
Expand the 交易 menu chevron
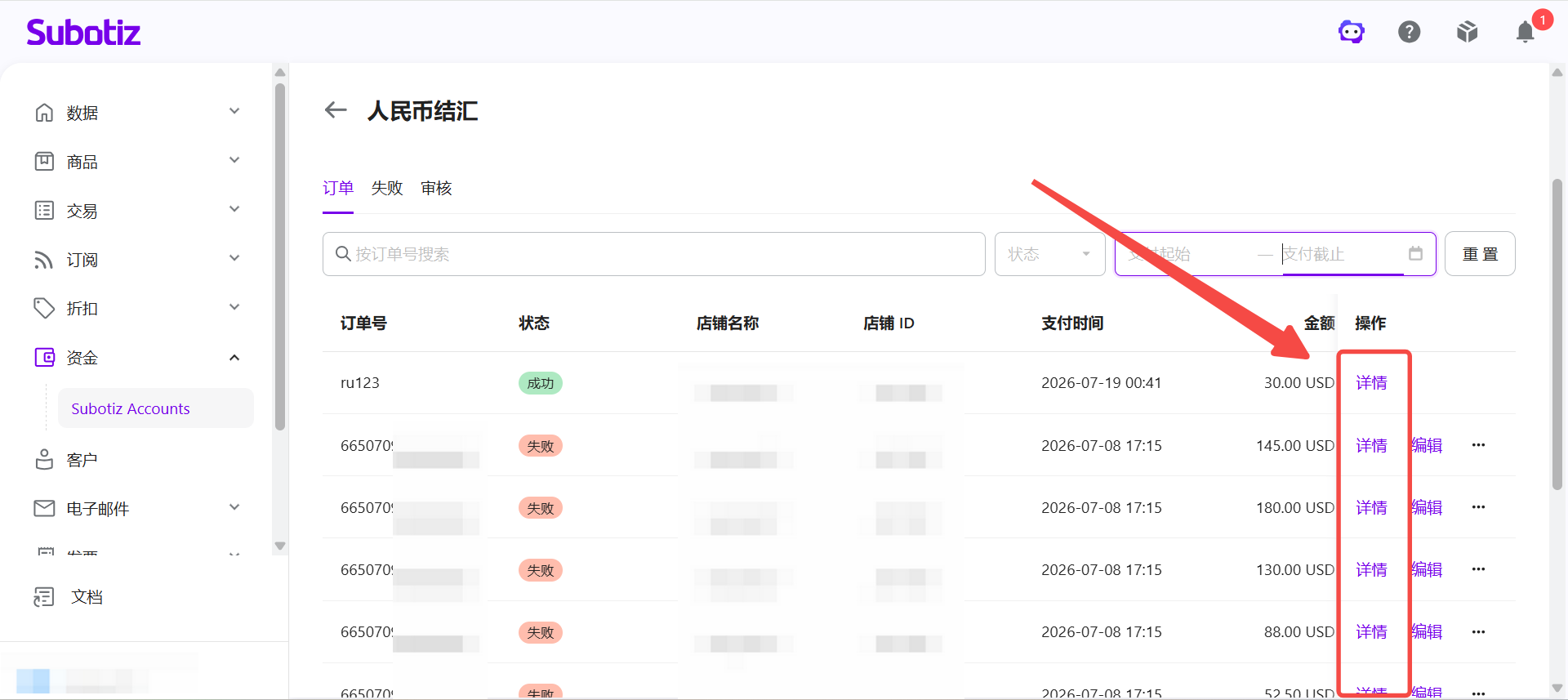point(234,209)
